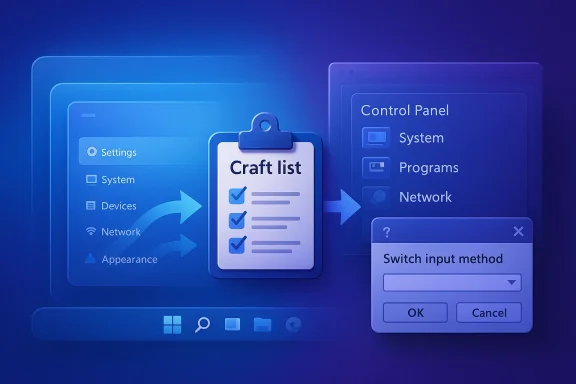
Task: Click the monitor icon beside System in Settings
Action: tap(91, 179)
